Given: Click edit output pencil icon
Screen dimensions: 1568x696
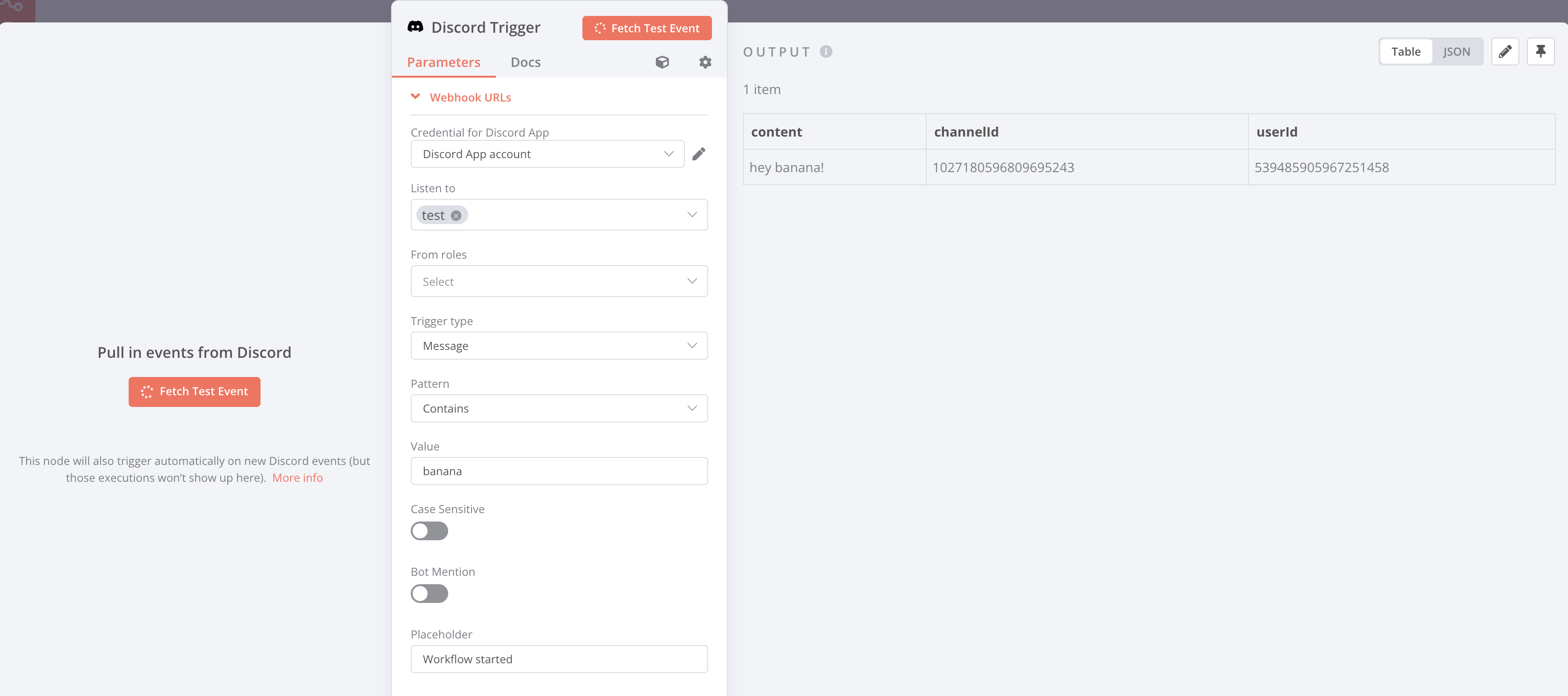Looking at the screenshot, I should pos(1505,52).
